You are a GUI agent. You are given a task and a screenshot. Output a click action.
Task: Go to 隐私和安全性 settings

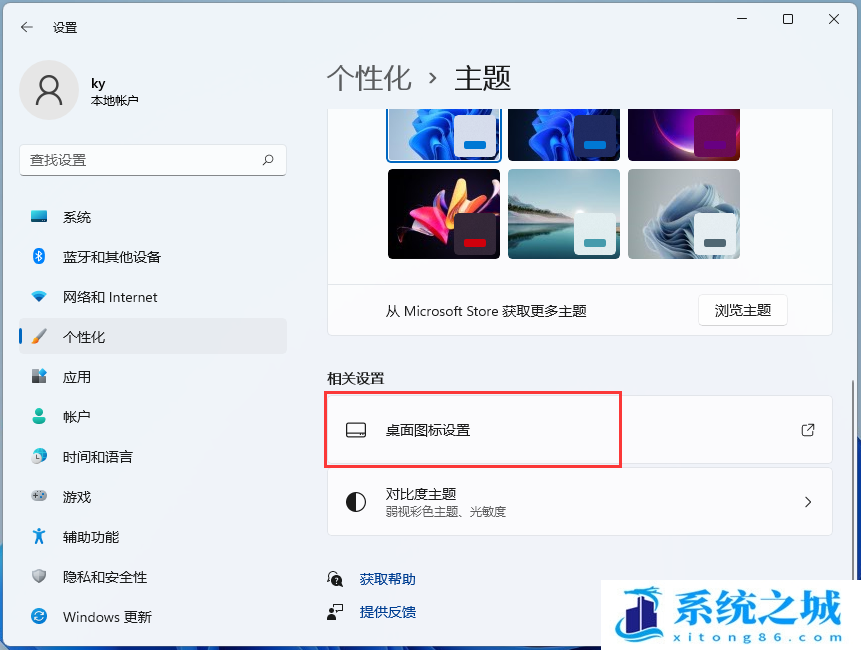point(104,577)
